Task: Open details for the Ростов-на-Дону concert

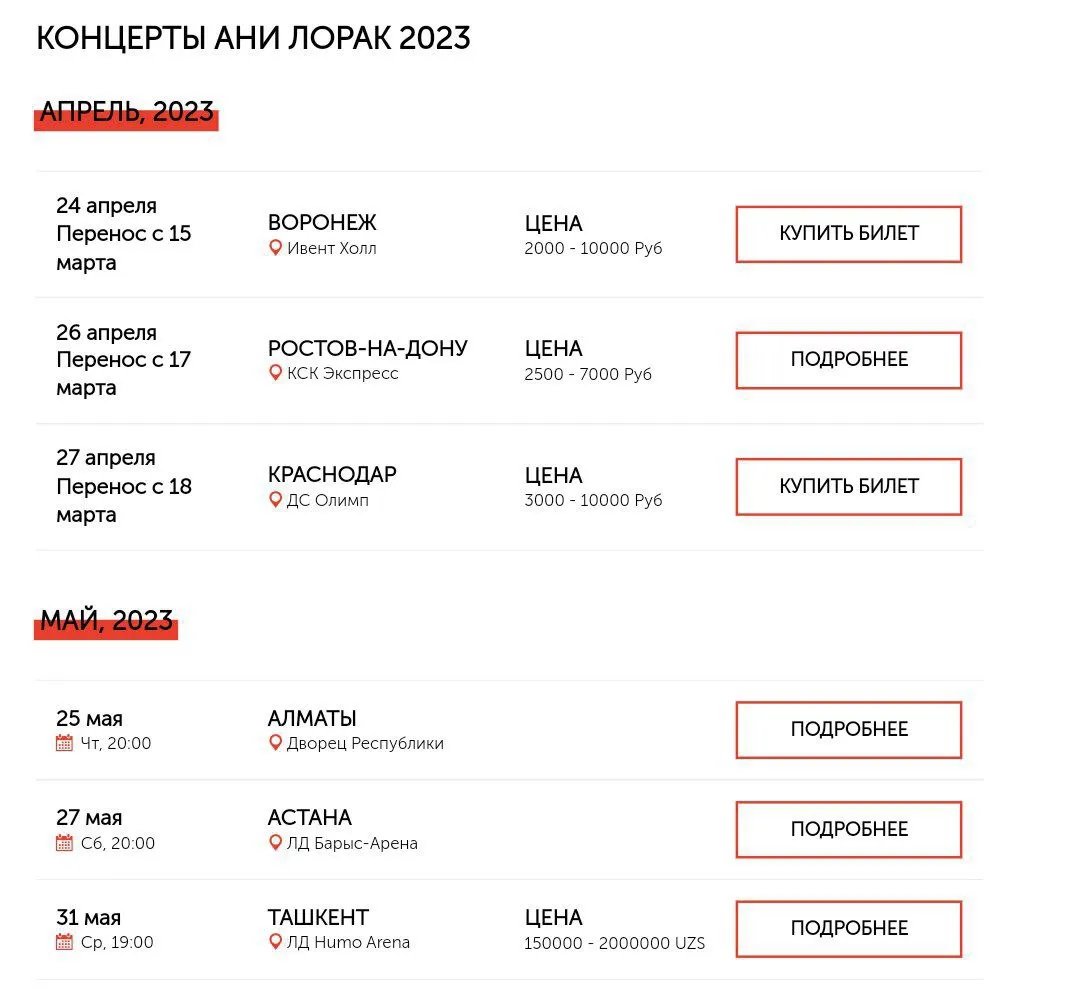Action: click(x=848, y=360)
